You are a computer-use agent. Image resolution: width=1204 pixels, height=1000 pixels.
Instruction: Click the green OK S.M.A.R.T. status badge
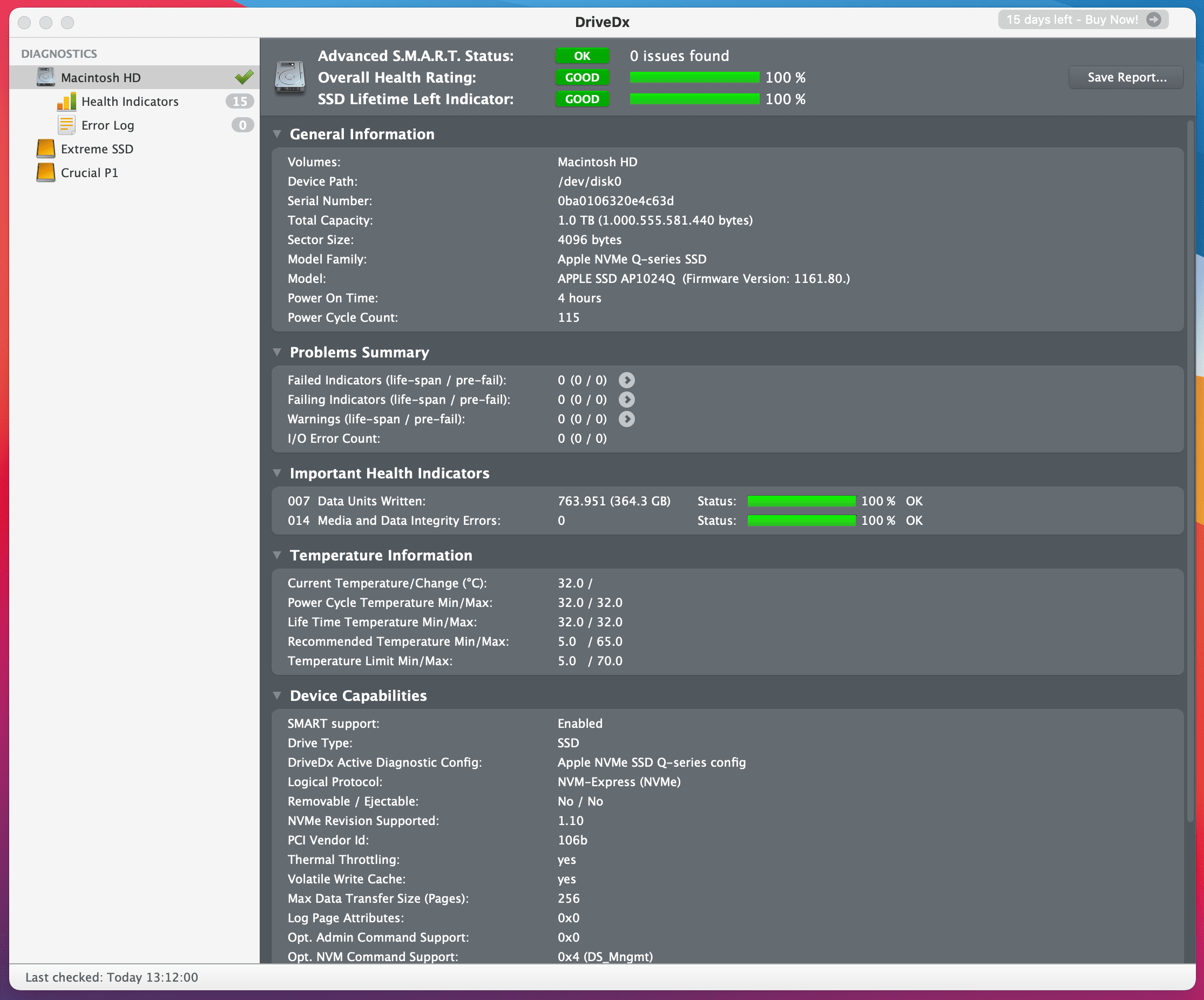pos(582,56)
